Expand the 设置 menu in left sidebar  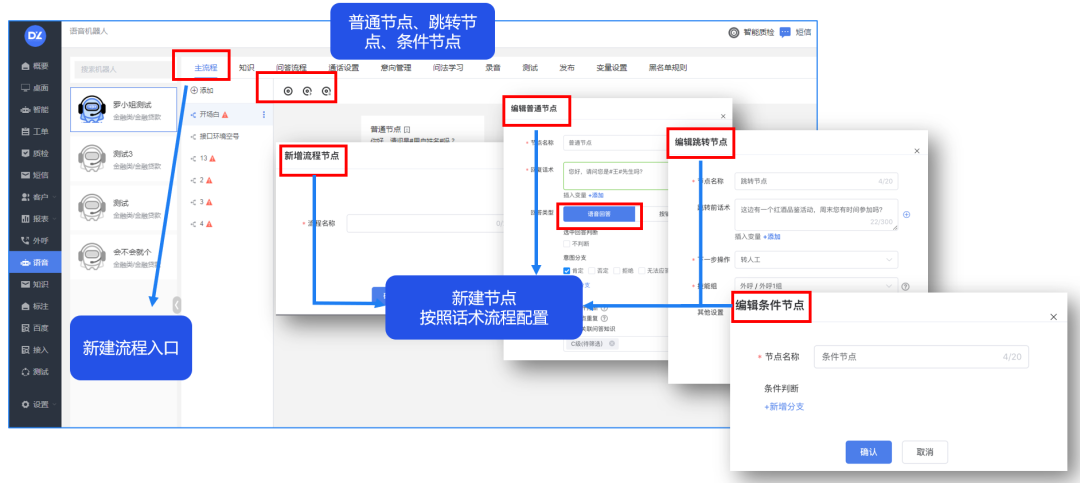[x=35, y=404]
